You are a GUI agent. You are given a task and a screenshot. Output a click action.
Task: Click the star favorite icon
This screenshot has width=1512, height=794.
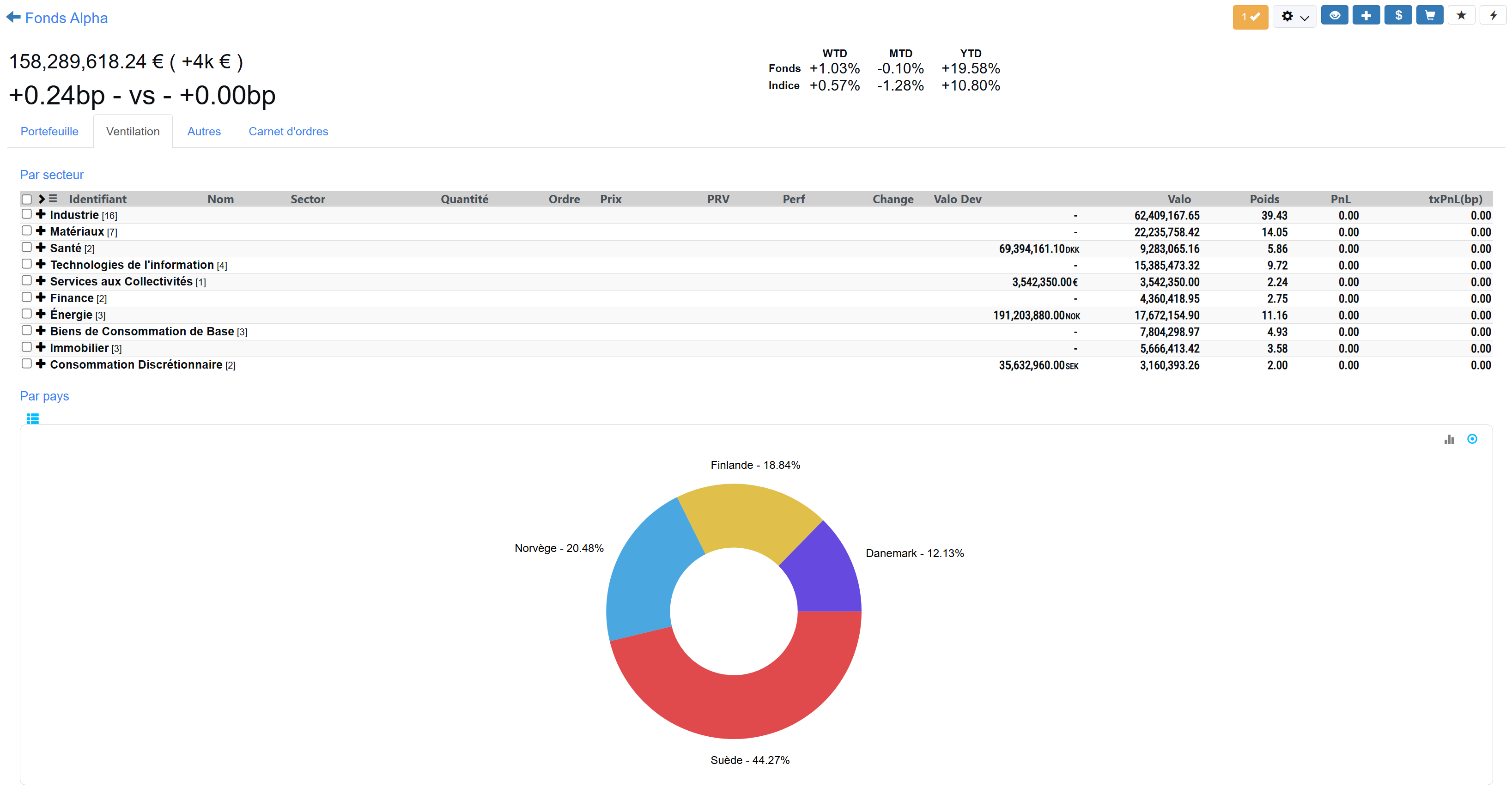[x=1461, y=16]
